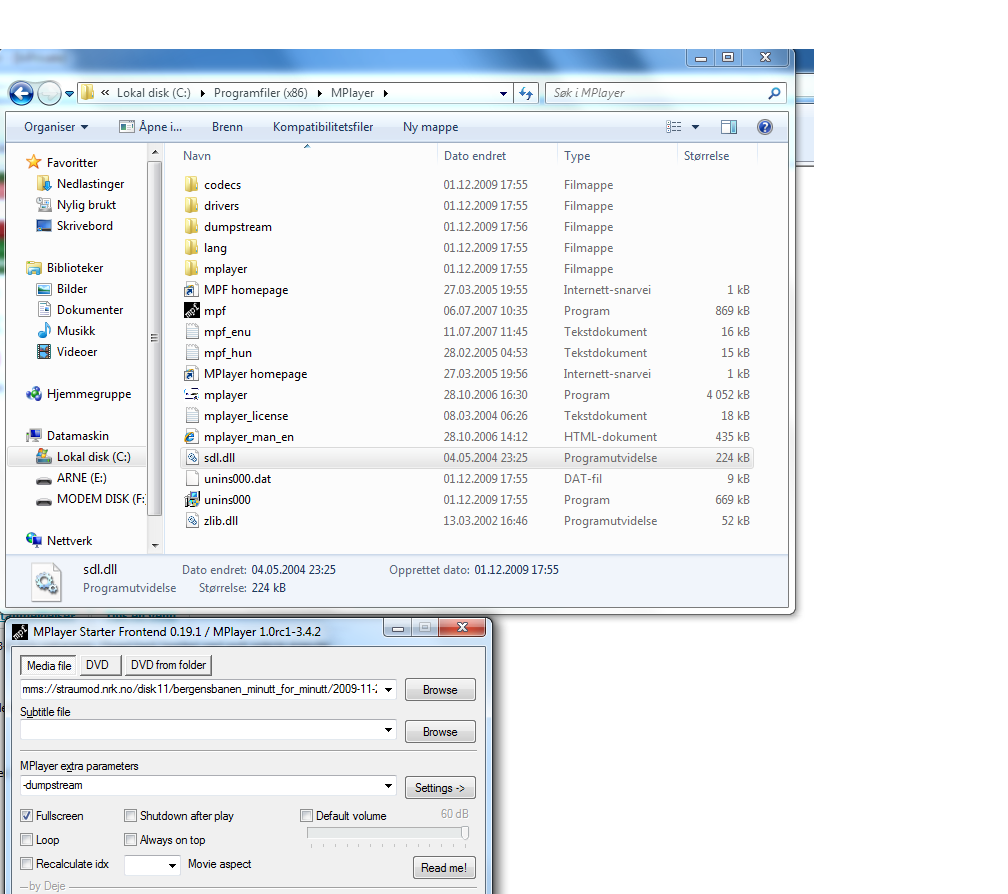Viewport: 1008px width, 894px height.
Task: Open Nylig brukt in sidebar
Action: click(86, 205)
